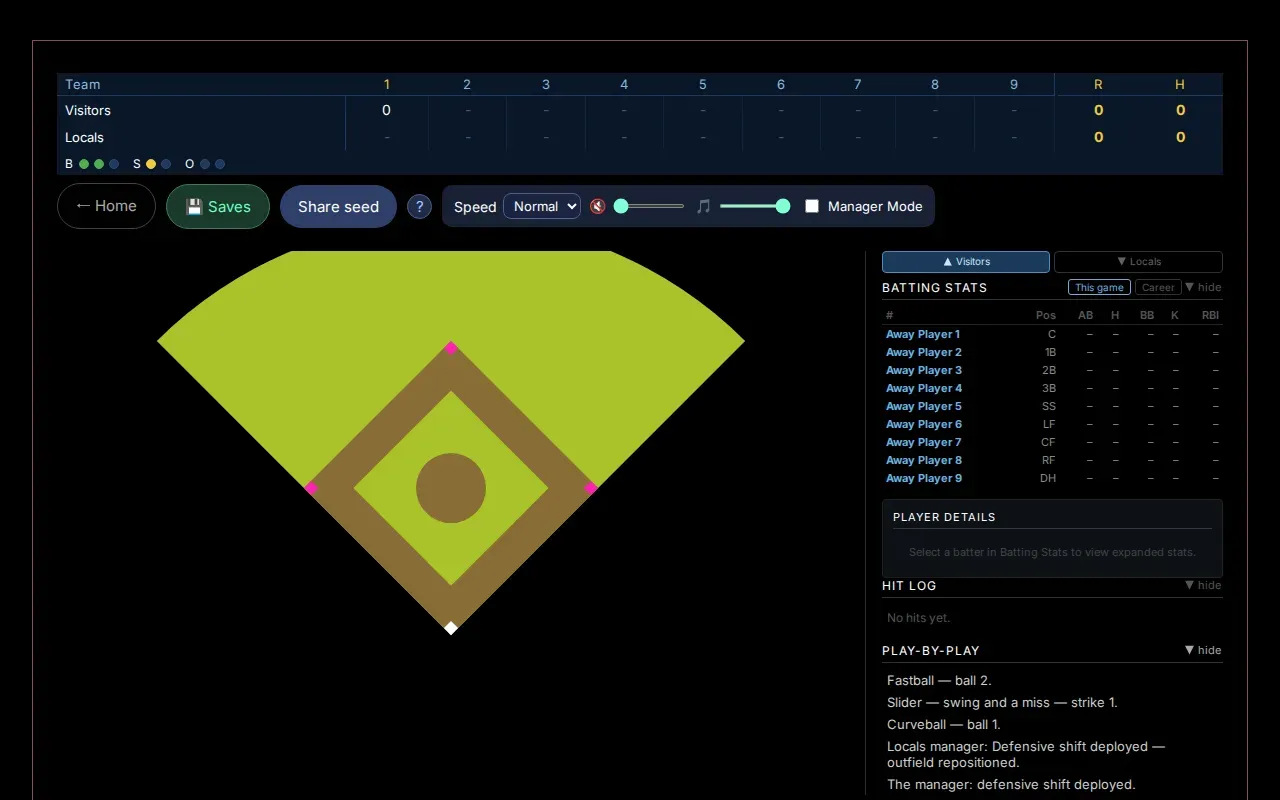Image resolution: width=1280 pixels, height=800 pixels.
Task: Adjust the sound effects volume slider
Action: pos(650,206)
